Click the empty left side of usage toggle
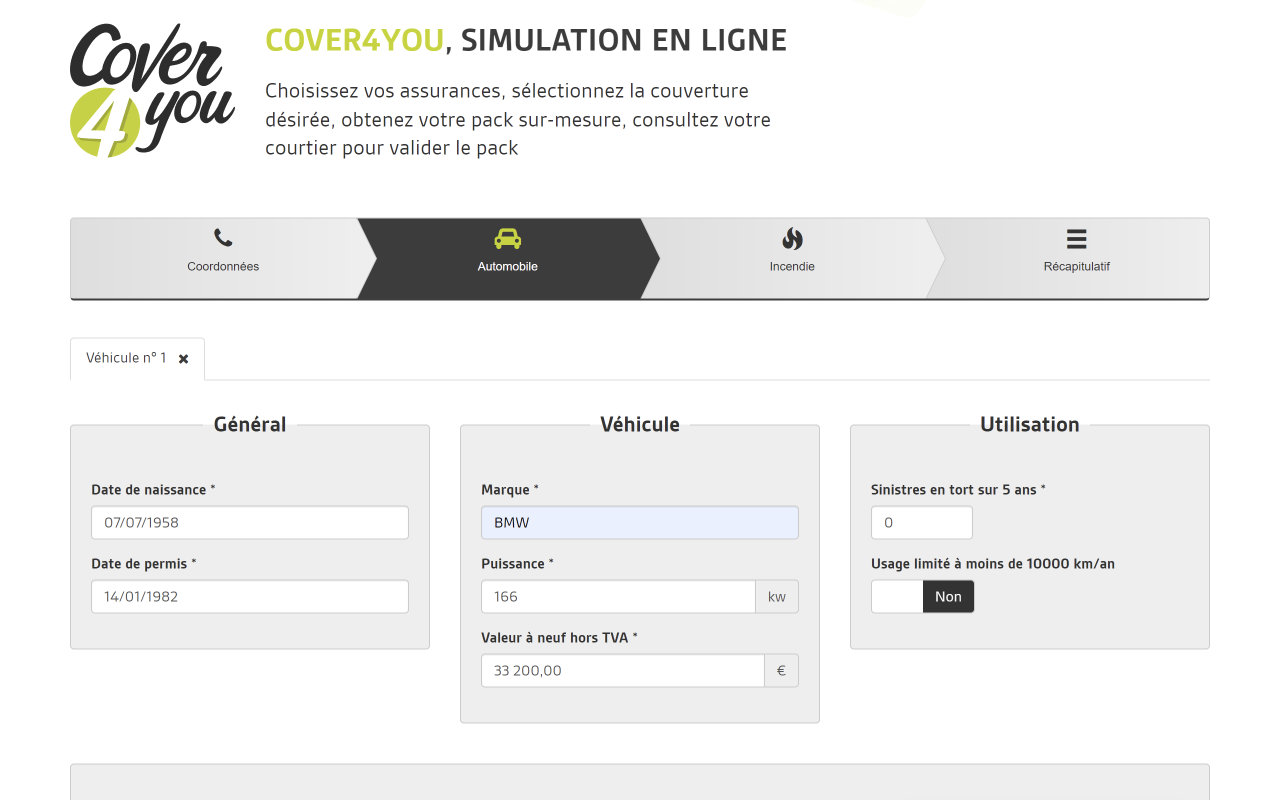This screenshot has width=1280, height=800. coord(897,597)
